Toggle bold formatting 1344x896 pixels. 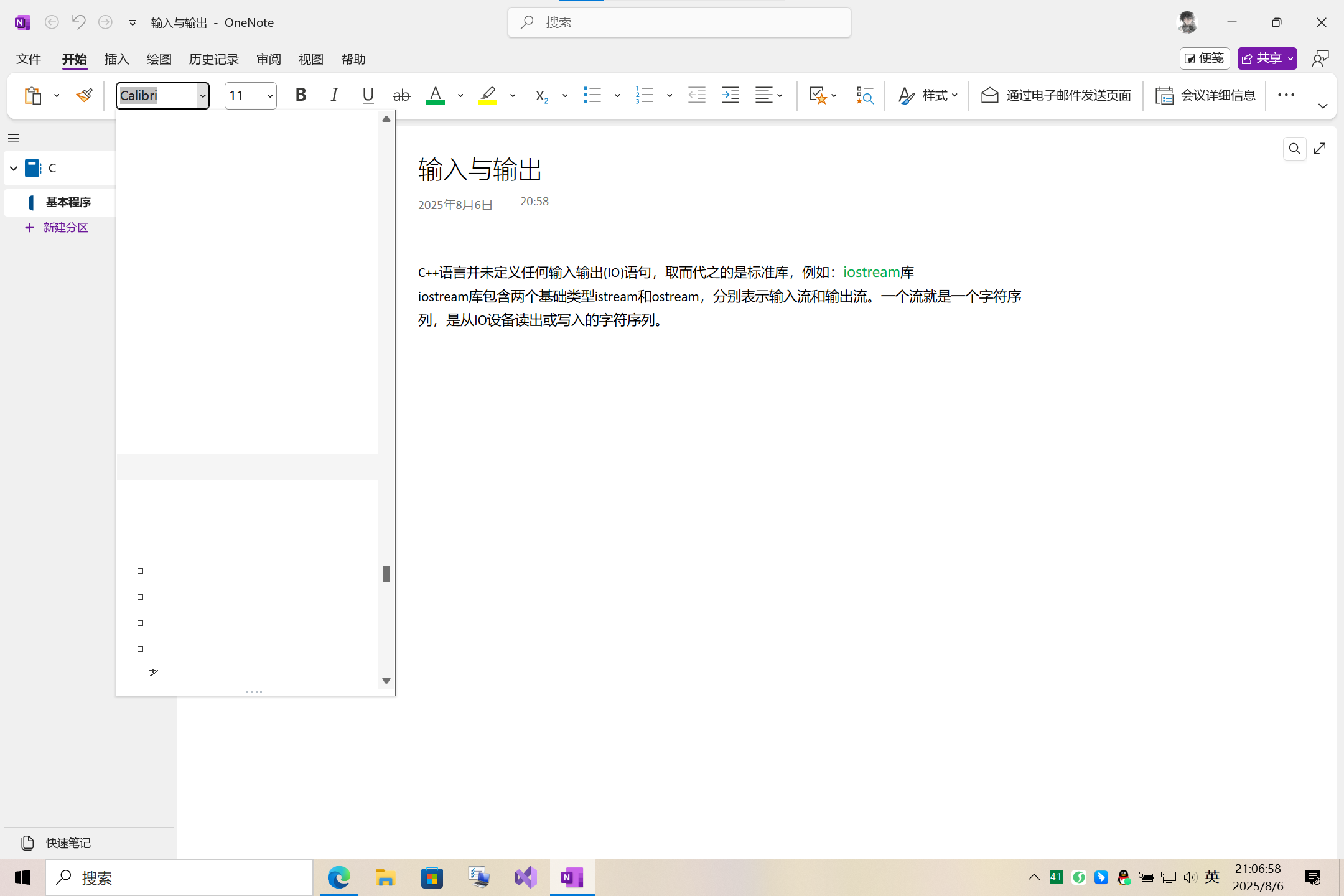click(x=301, y=95)
